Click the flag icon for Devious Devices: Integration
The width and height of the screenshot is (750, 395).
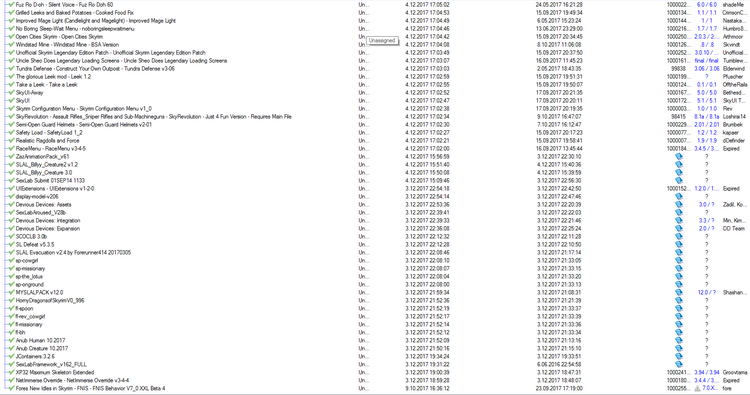coord(679,220)
